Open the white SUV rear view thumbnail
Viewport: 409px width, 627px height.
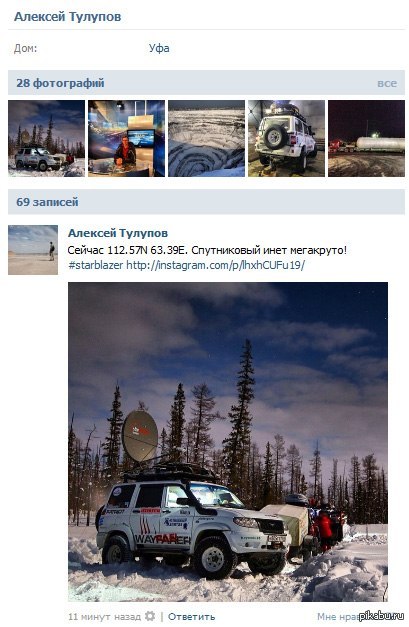pyautogui.click(x=286, y=138)
